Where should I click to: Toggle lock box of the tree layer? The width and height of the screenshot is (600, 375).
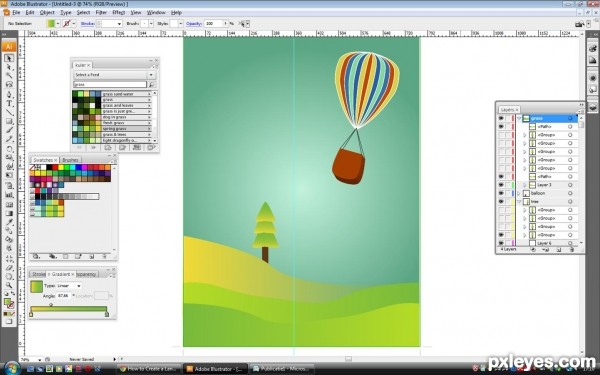tap(508, 202)
